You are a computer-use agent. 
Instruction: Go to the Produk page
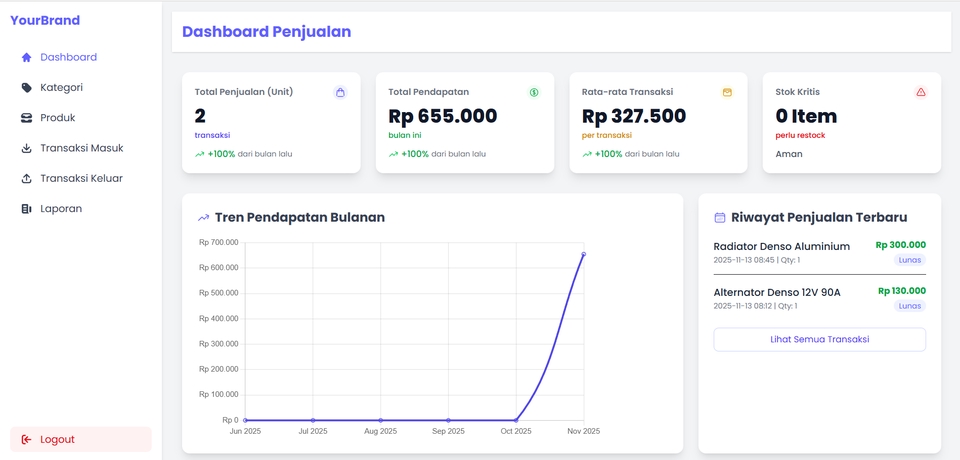[x=58, y=118]
